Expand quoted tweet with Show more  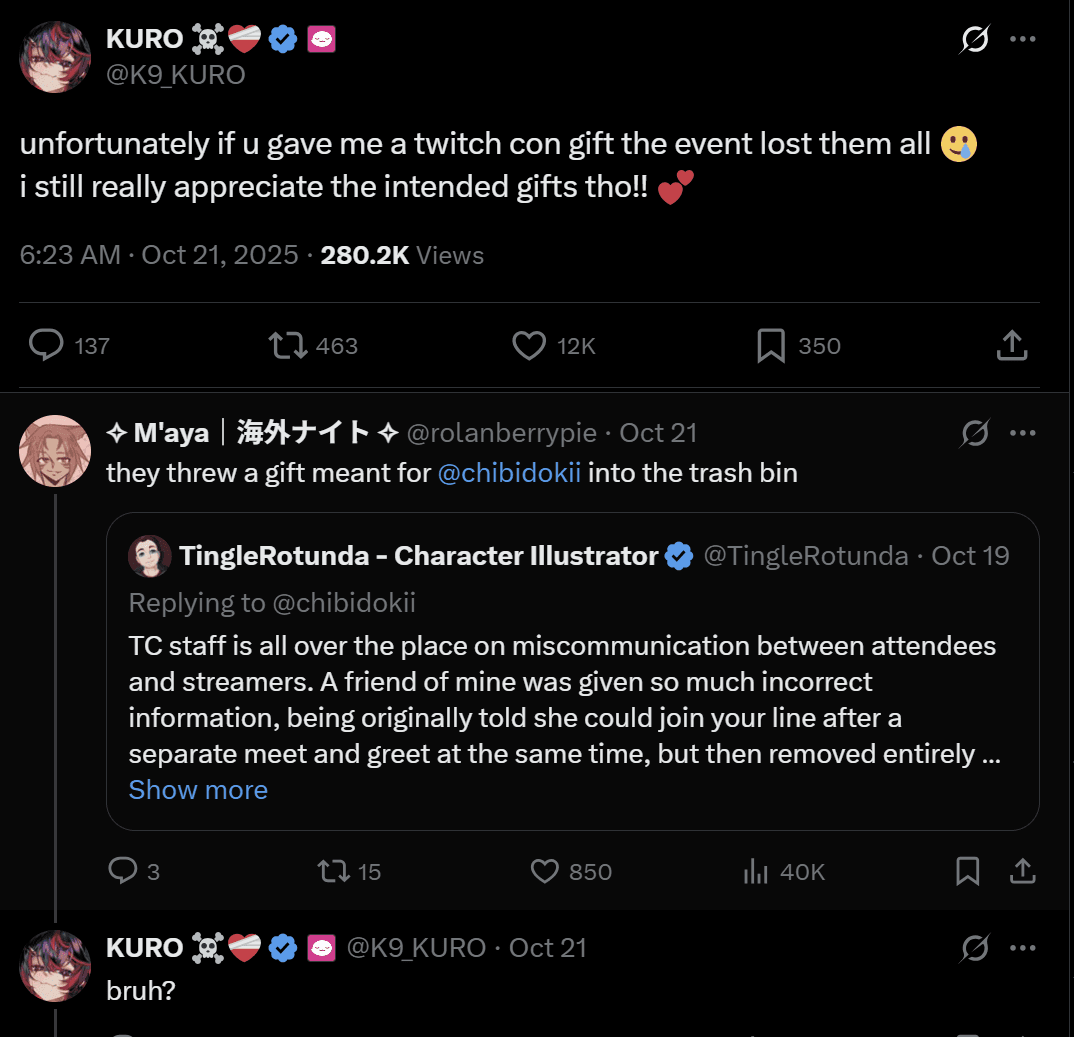pyautogui.click(x=198, y=790)
